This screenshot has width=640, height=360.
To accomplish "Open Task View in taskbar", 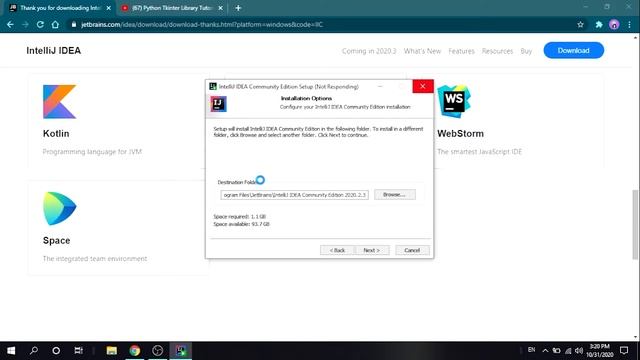I will (x=78, y=351).
